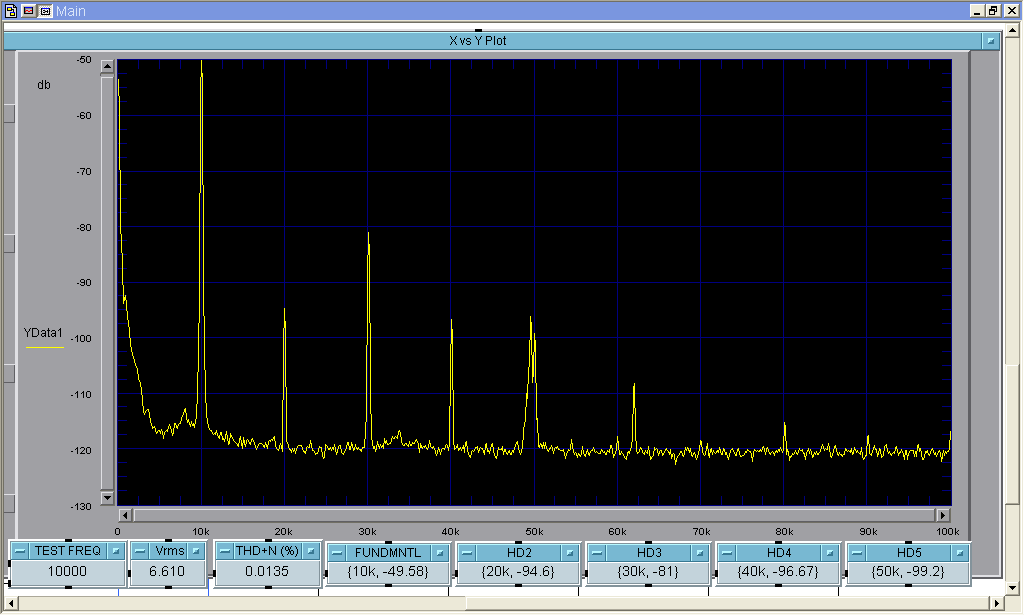Click the square button right of HD2 title

pyautogui.click(x=569, y=553)
